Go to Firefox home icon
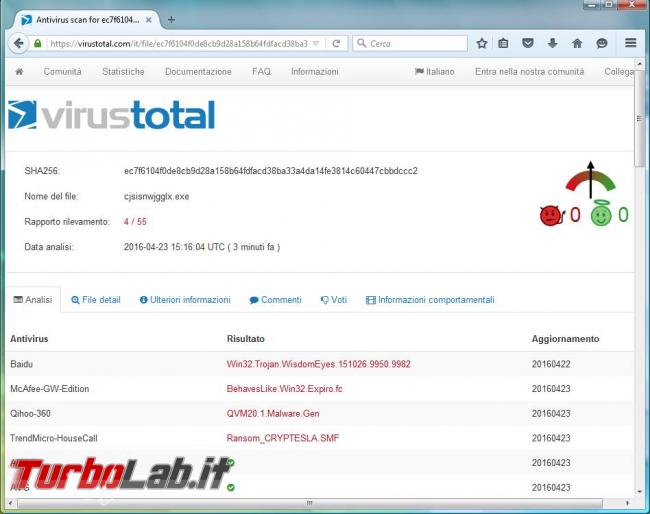This screenshot has height=514, width=650. pos(577,43)
